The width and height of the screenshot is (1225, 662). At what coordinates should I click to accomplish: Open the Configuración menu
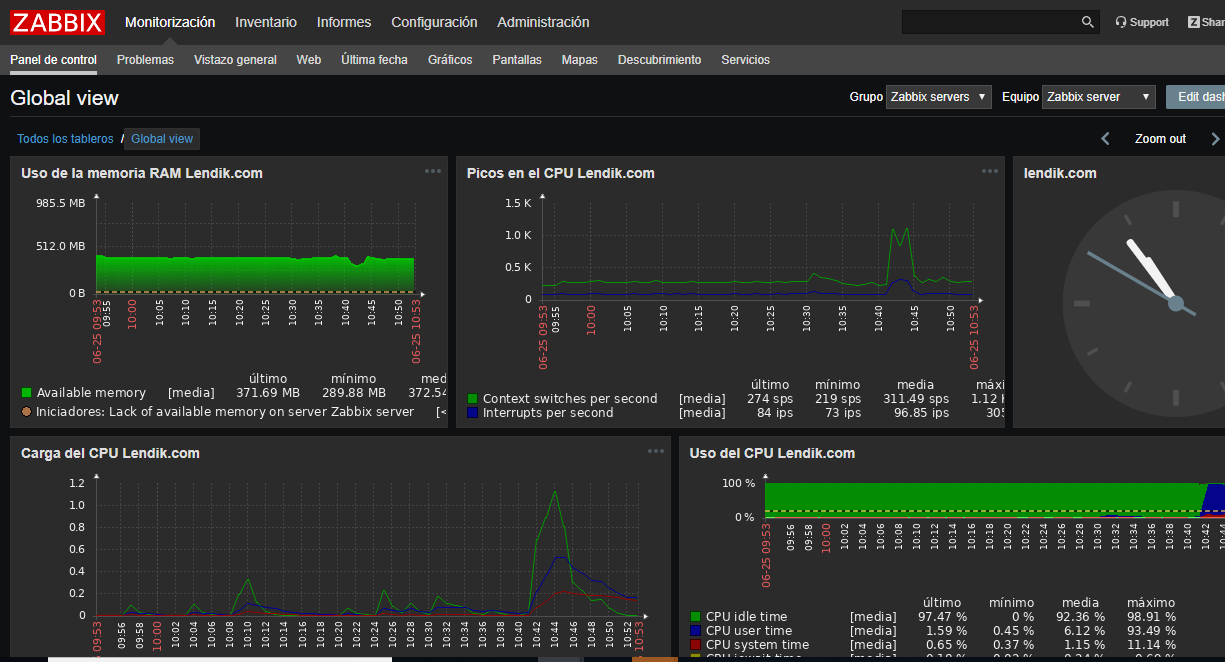tap(434, 22)
